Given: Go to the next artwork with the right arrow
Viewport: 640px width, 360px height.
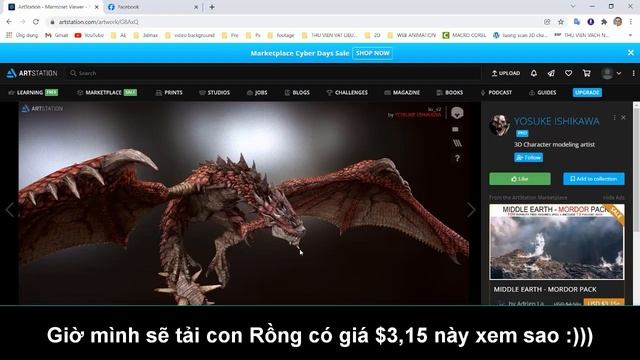Looking at the screenshot, I should [x=471, y=210].
